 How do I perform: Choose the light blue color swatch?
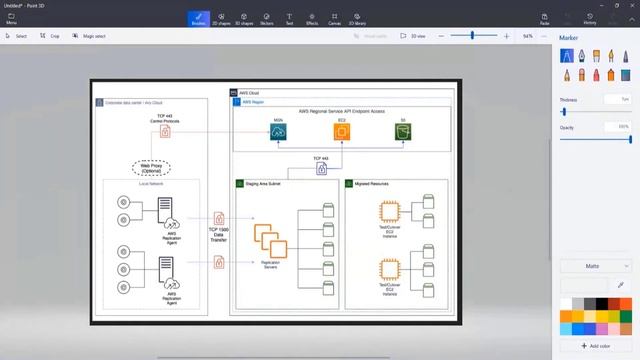pos(566,329)
